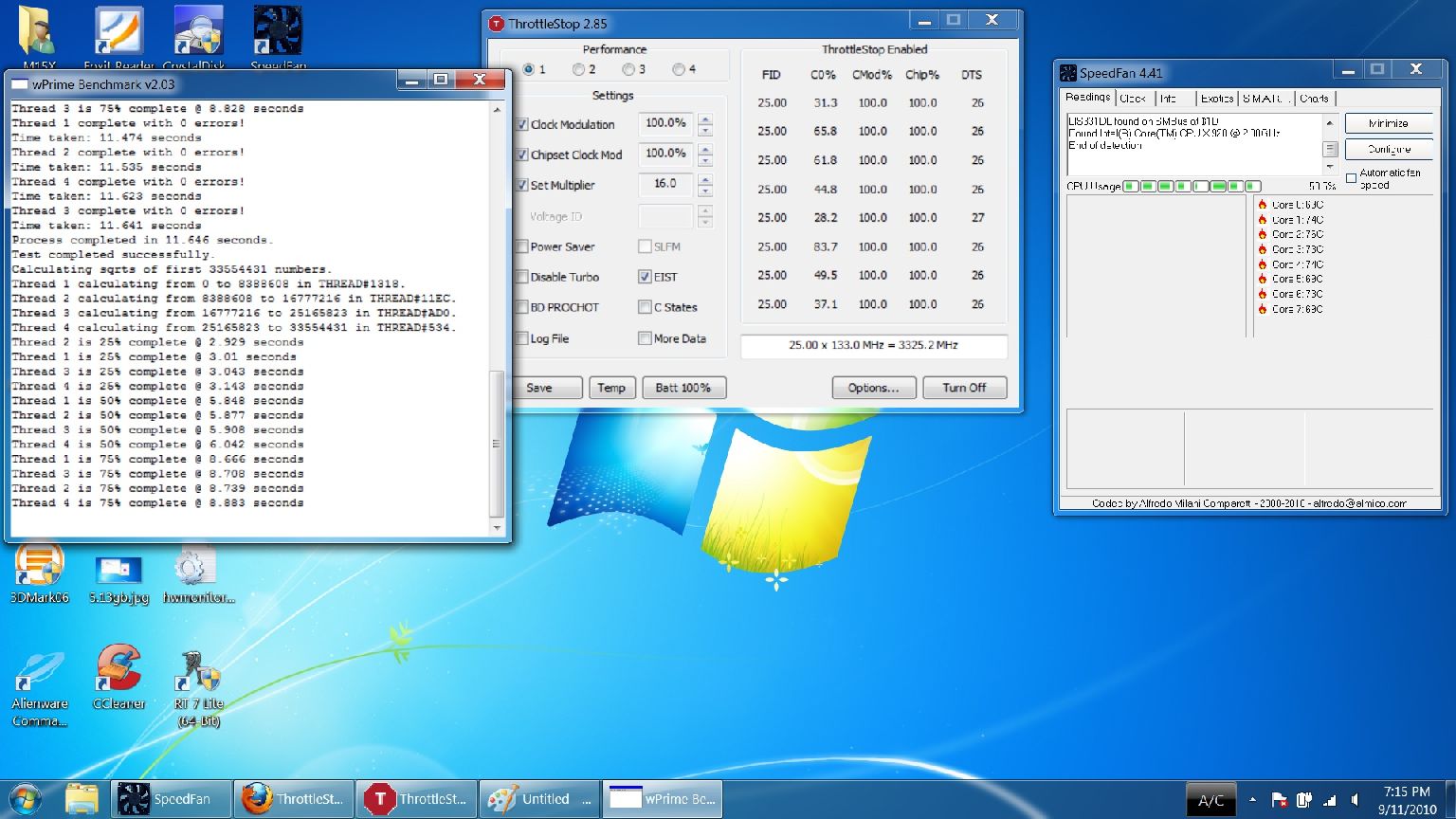The width and height of the screenshot is (1456, 819).
Task: Enable the C States checkbox
Action: (x=645, y=307)
